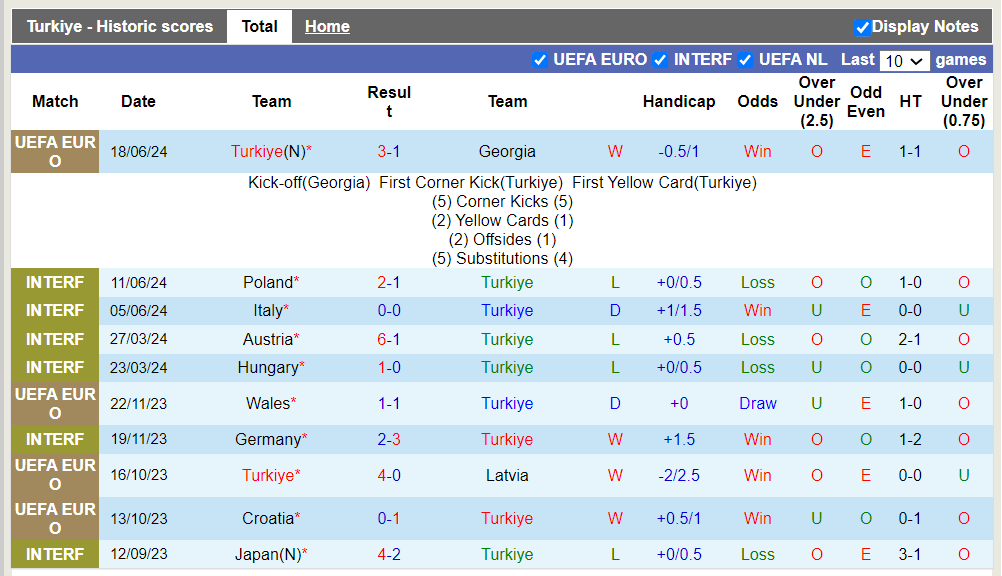Click the Hungary team name
Viewport: 1002px width, 576px height.
point(267,368)
